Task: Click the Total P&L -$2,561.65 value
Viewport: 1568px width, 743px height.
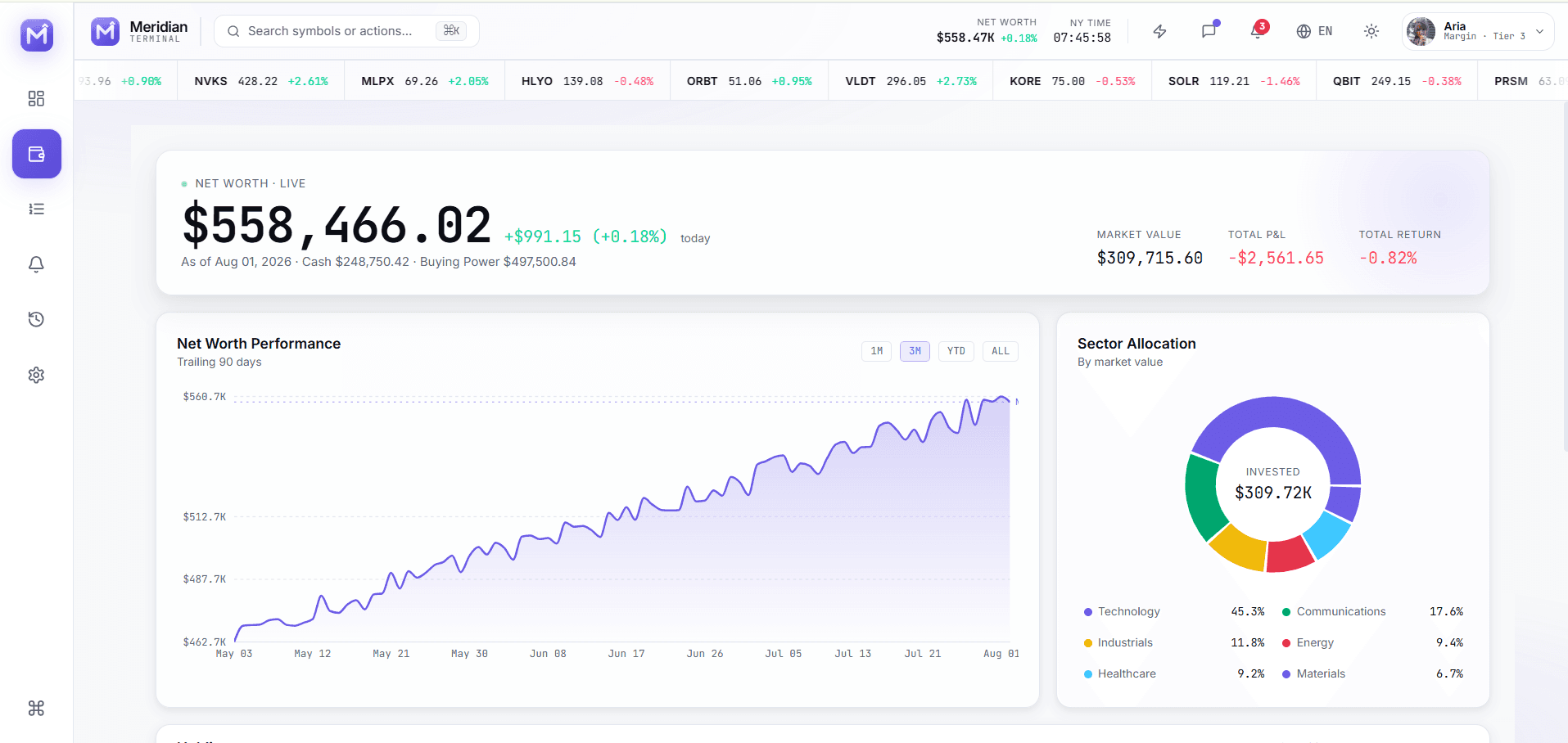Action: coord(1276,258)
